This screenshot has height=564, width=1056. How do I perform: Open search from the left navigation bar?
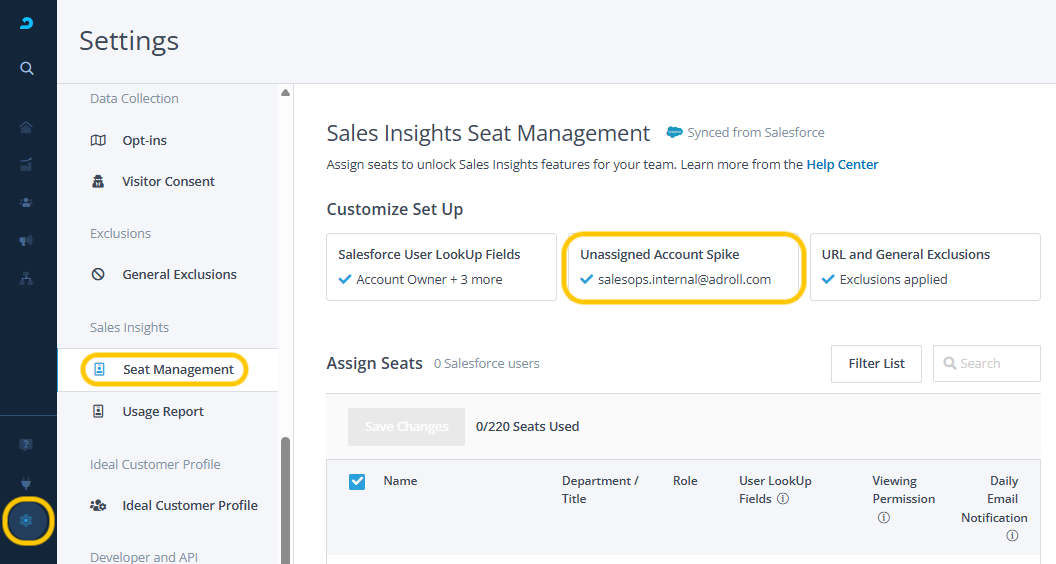click(x=27, y=68)
